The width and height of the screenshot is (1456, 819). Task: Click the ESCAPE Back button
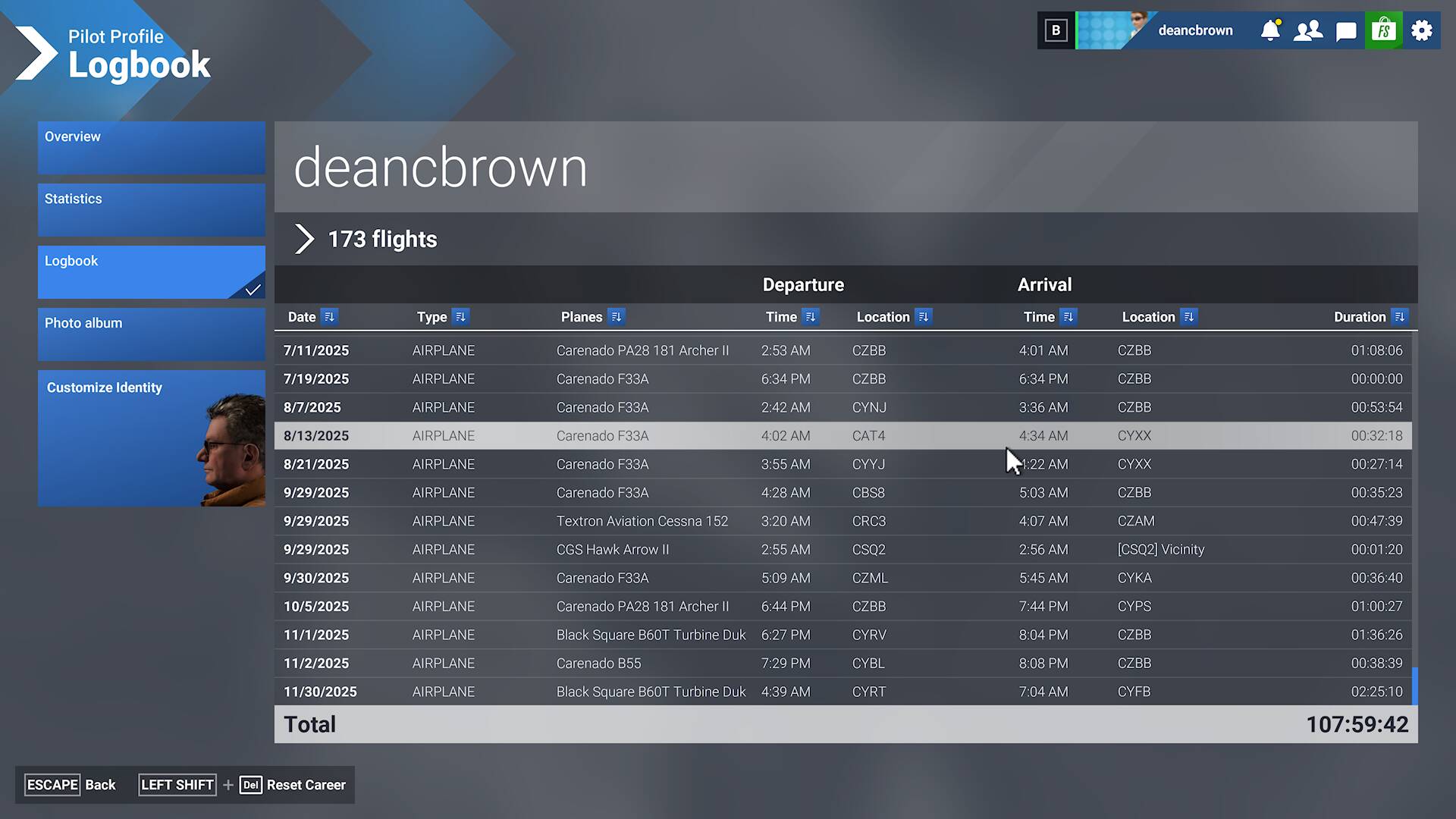(71, 785)
